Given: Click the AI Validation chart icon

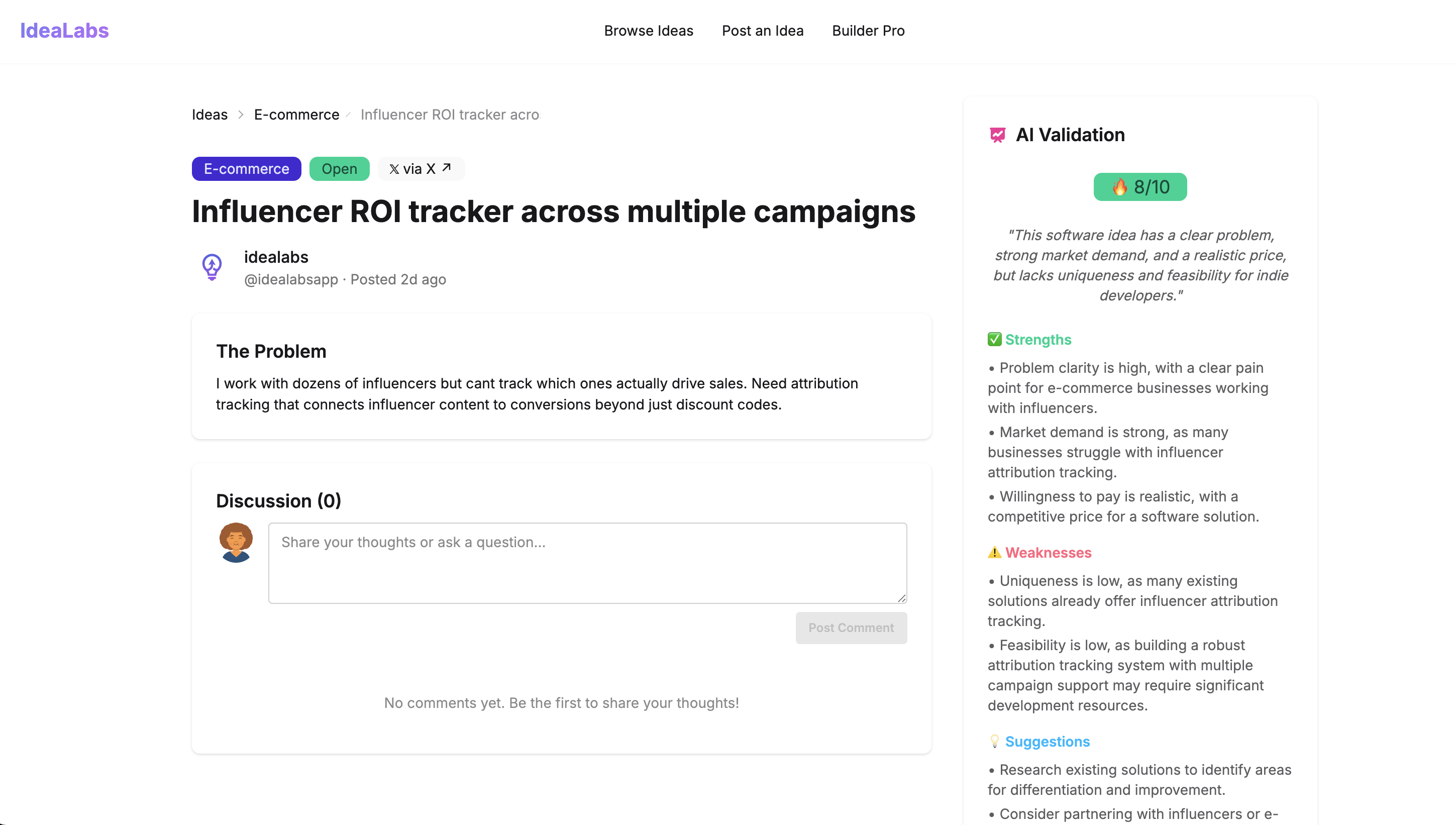Looking at the screenshot, I should coord(997,135).
